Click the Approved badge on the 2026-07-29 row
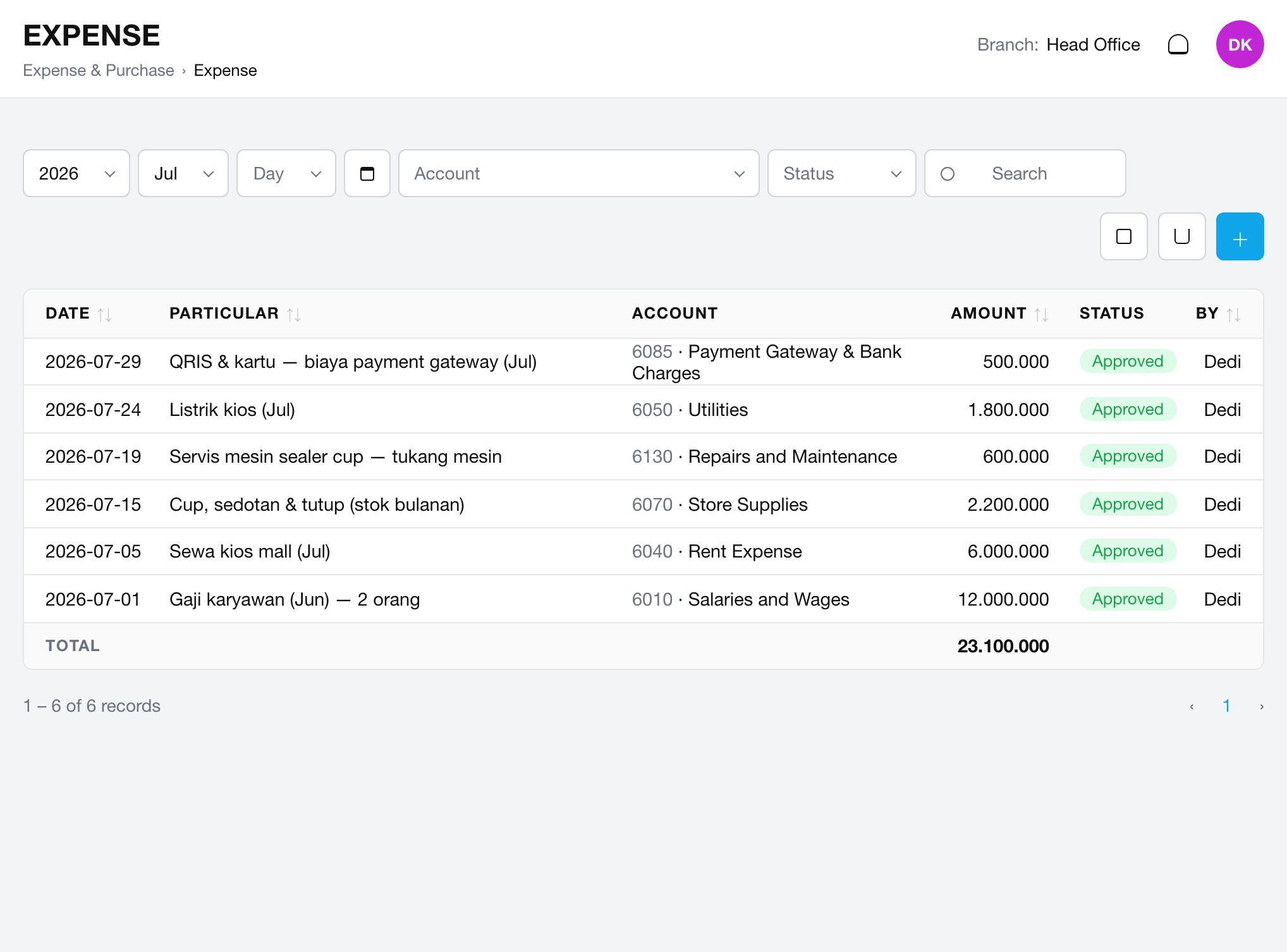The height and width of the screenshot is (952, 1287). 1128,361
